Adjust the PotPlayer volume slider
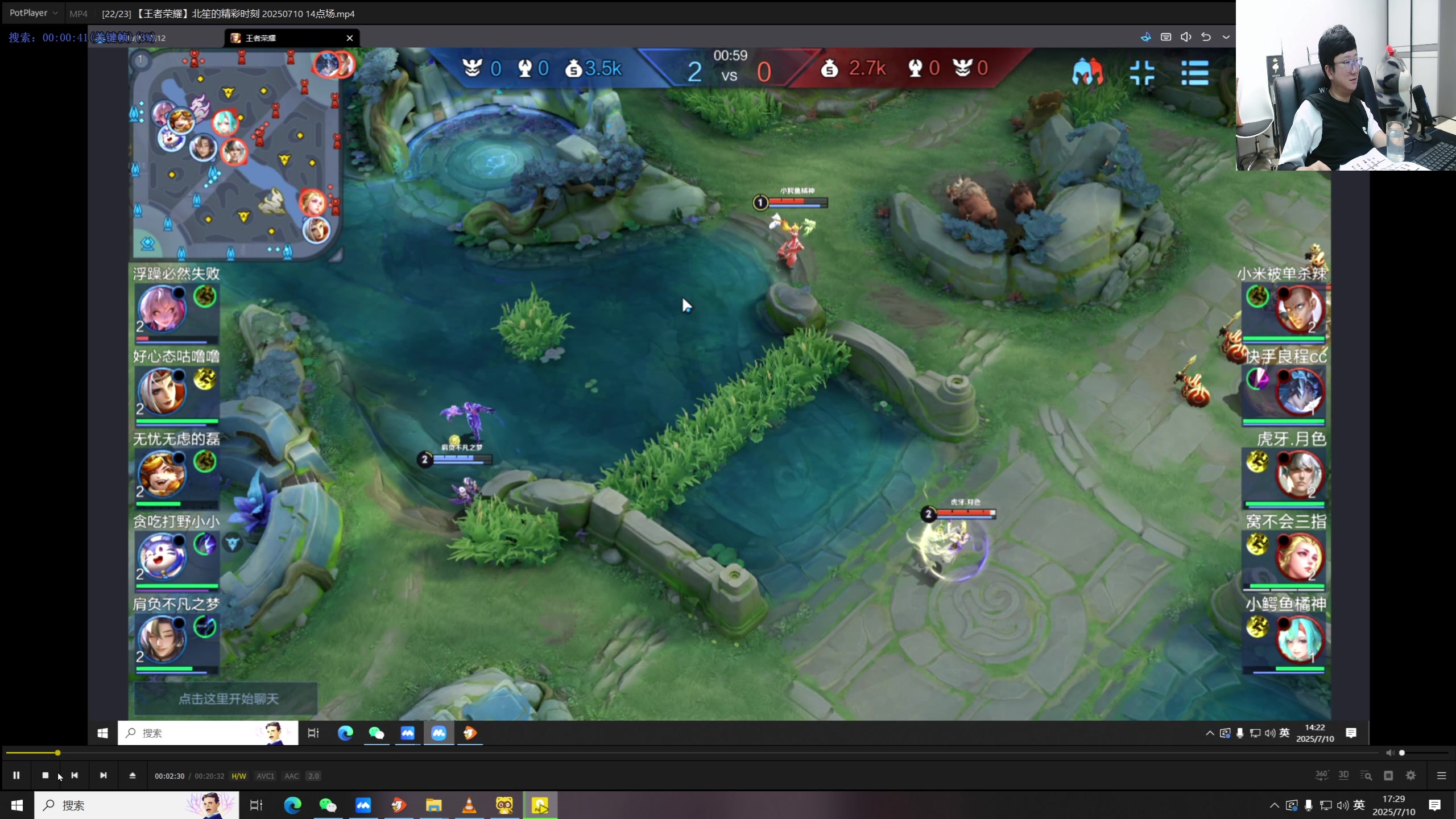Viewport: 1456px width, 819px height. 1425,752
